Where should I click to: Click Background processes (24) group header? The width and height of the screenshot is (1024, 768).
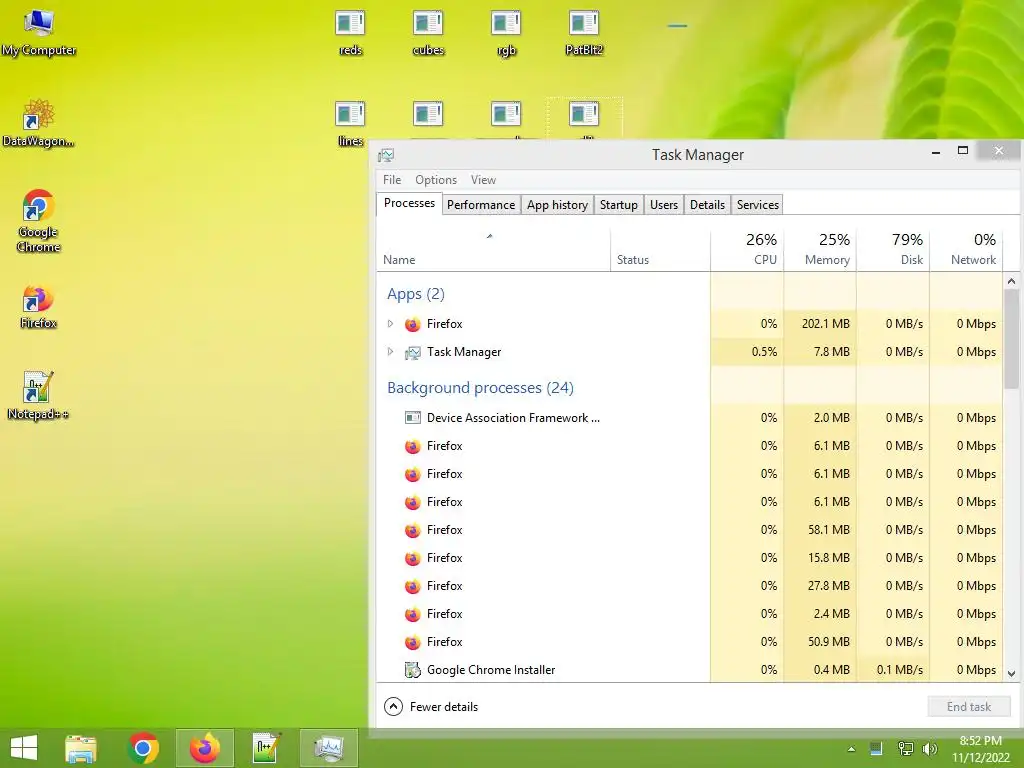[x=480, y=388]
